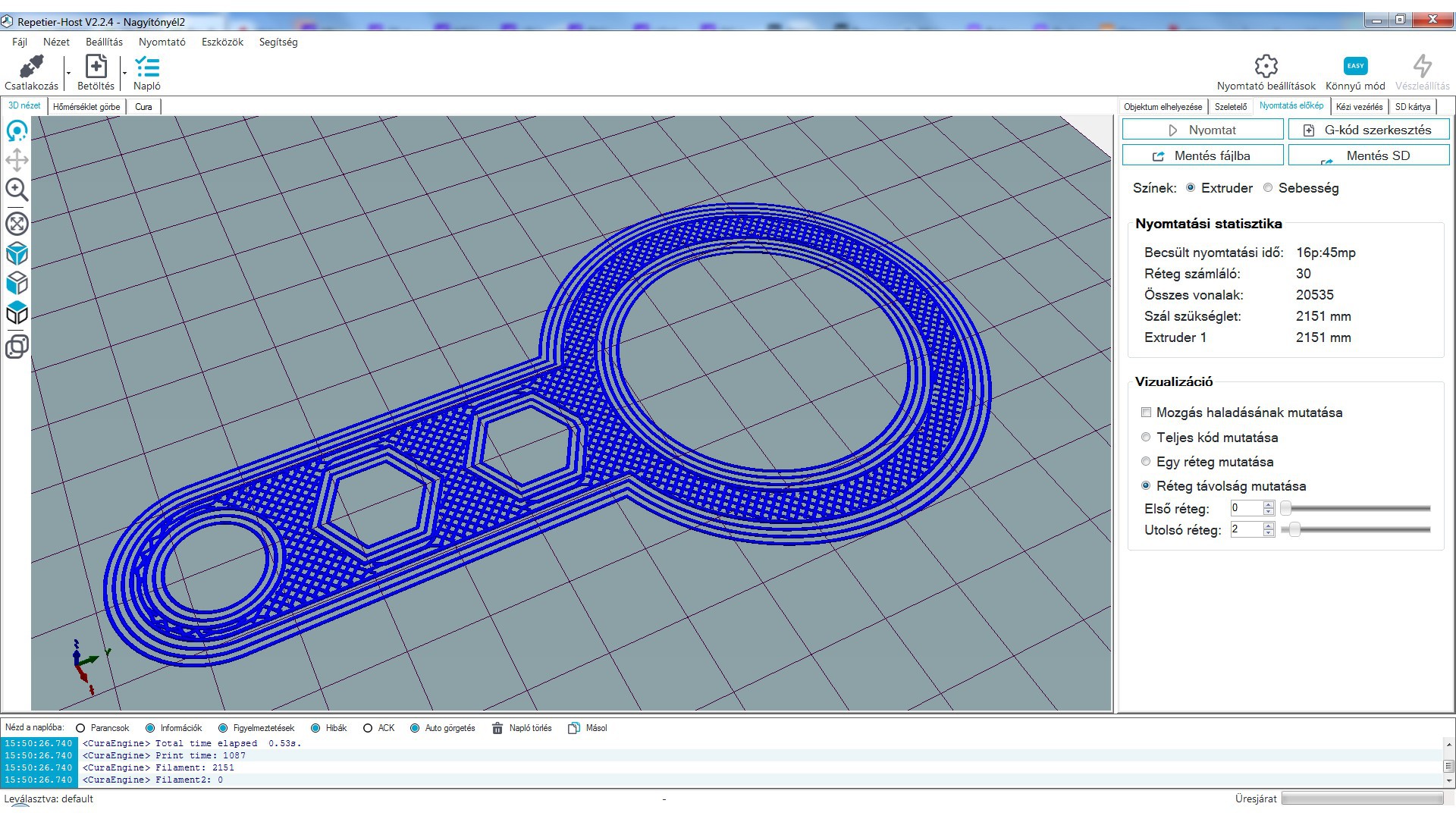Open the Nyomtató menu
Screen dimensions: 1456x819
[162, 42]
